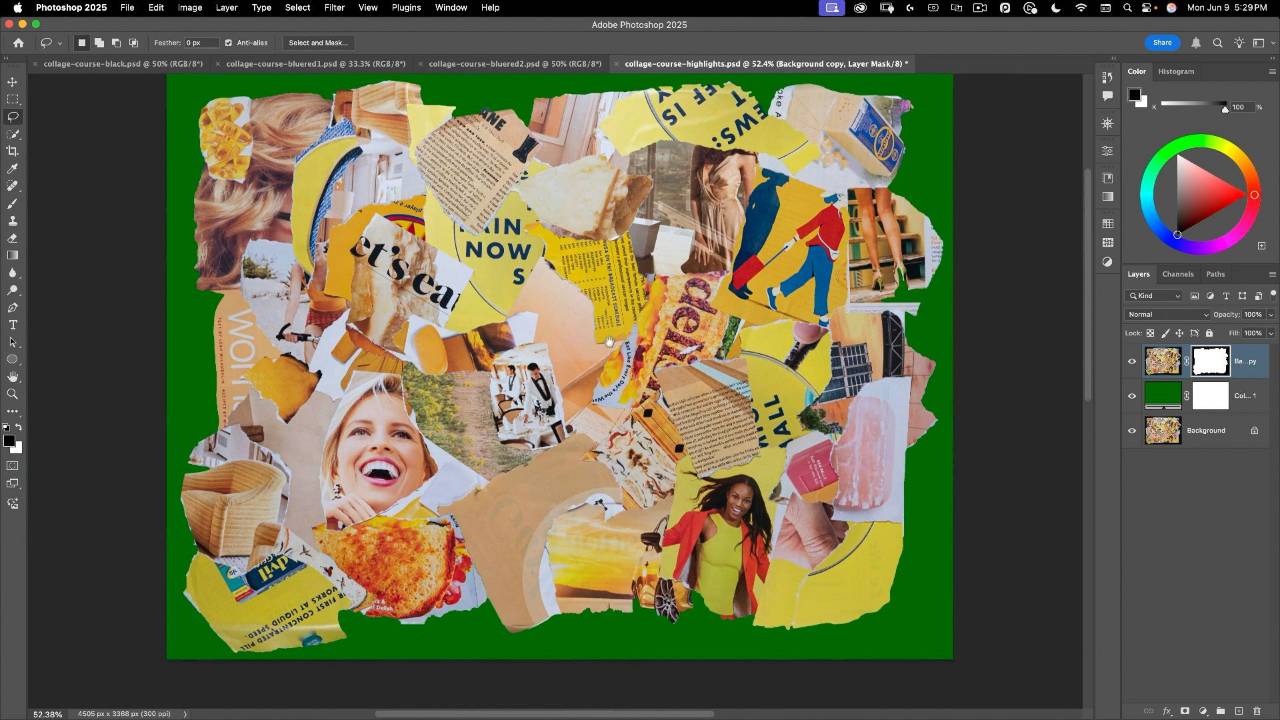The height and width of the screenshot is (720, 1280).
Task: Activate the Zoom tool in the toolbar
Action: pos(13,394)
